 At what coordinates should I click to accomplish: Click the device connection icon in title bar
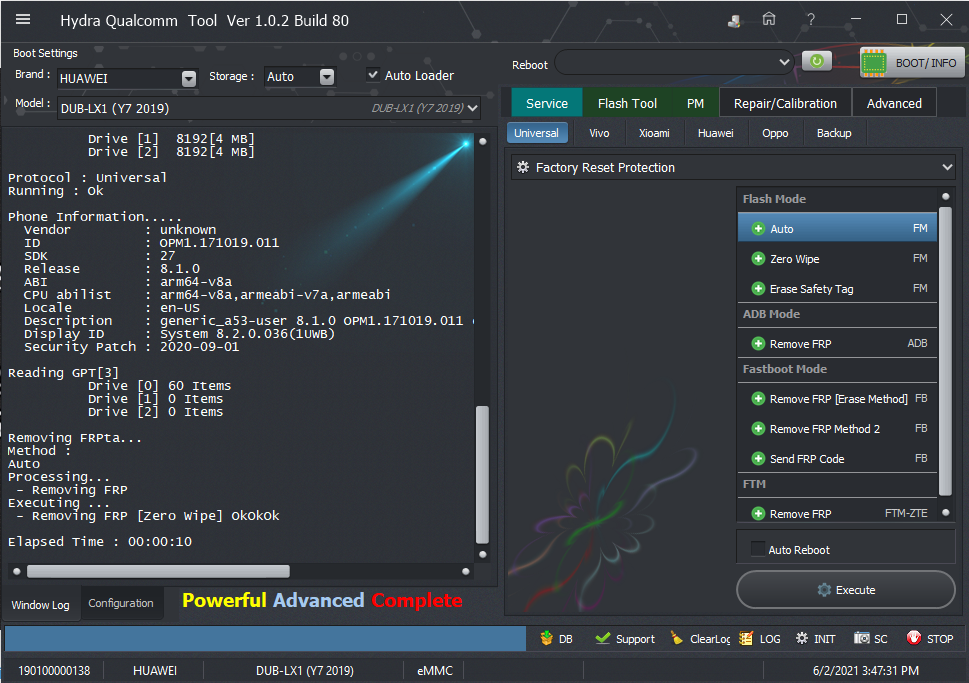(734, 21)
